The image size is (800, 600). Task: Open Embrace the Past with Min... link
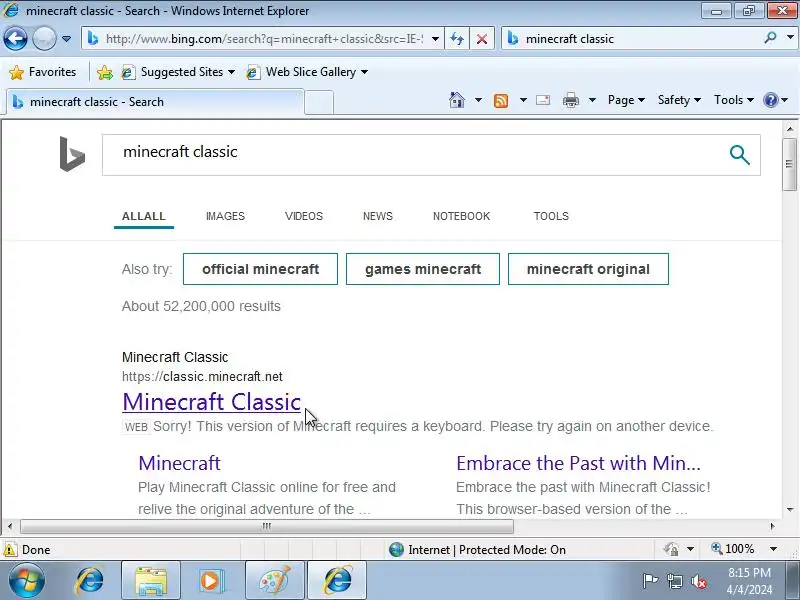click(x=579, y=463)
